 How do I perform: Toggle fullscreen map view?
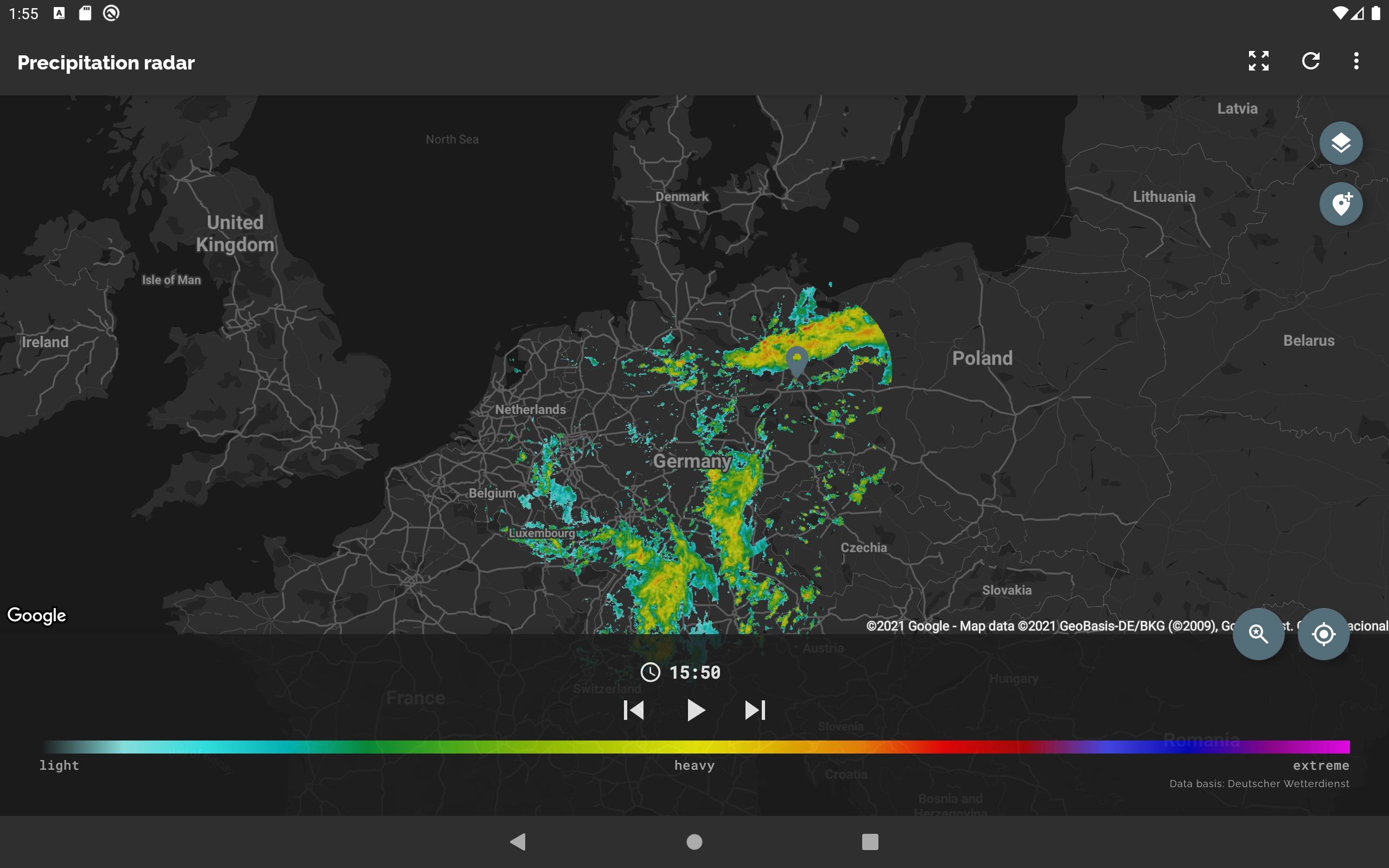coord(1258,61)
